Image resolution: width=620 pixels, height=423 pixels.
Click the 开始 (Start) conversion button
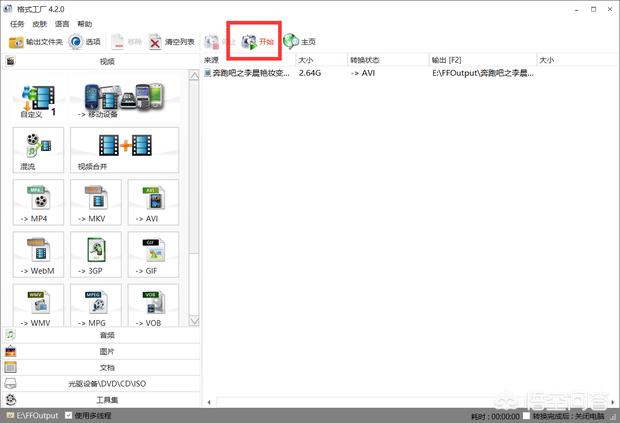tap(257, 42)
